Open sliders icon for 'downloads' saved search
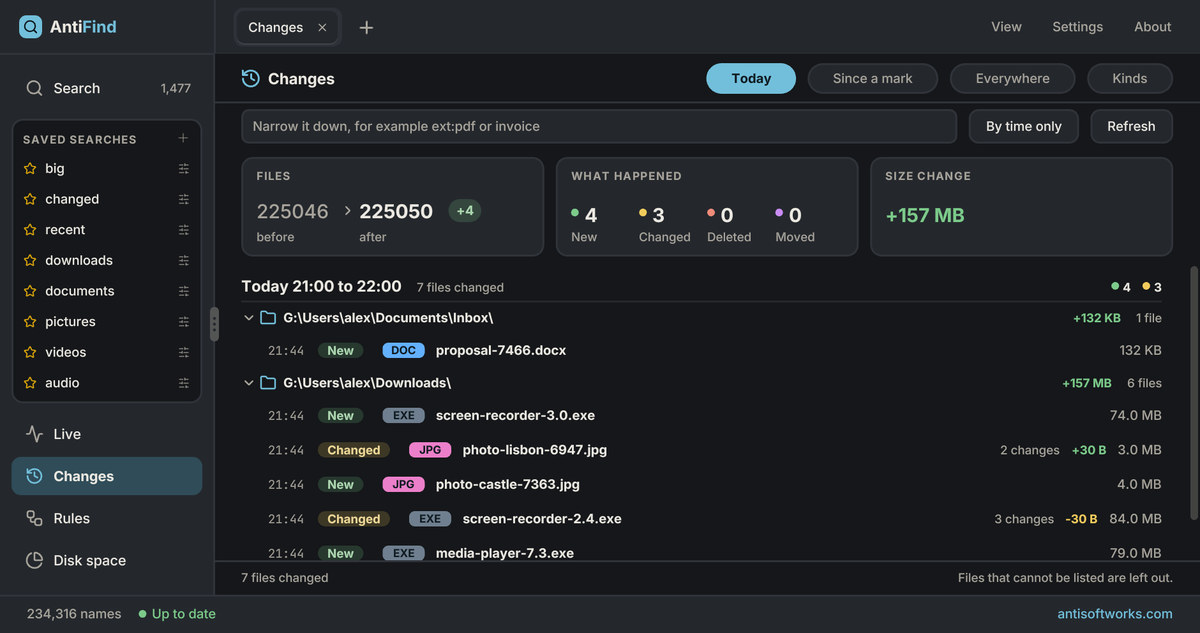This screenshot has width=1200, height=633. point(184,260)
